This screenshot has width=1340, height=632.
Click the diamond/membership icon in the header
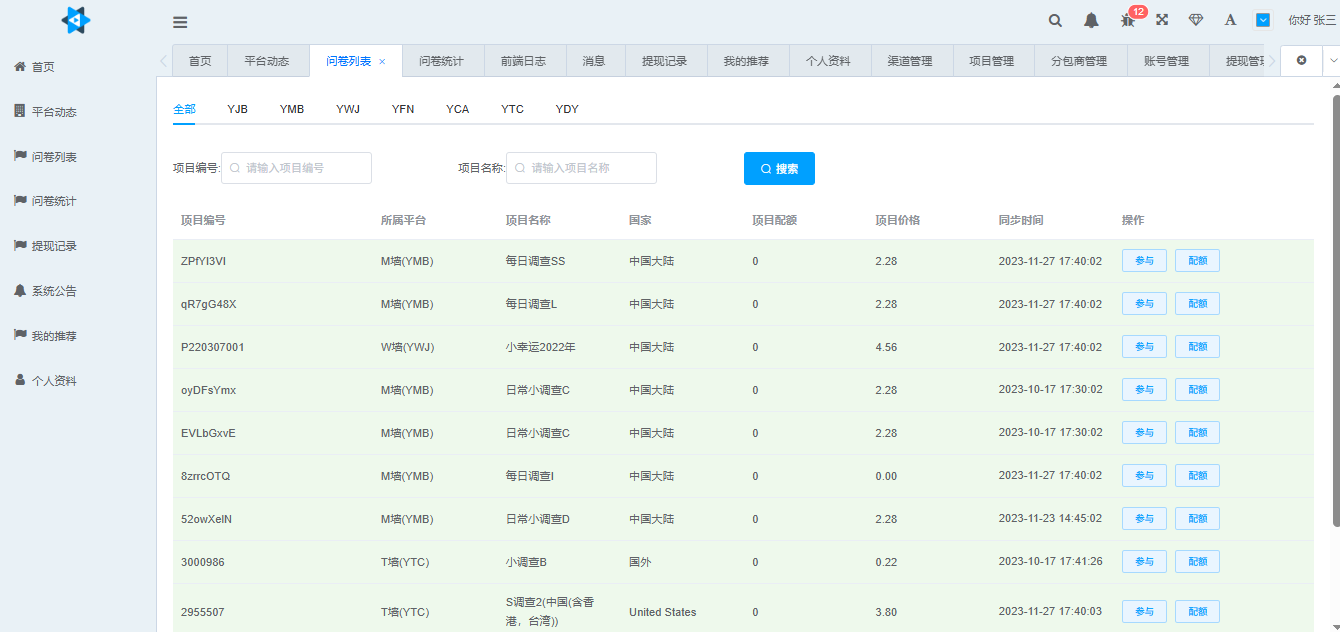pyautogui.click(x=1195, y=19)
